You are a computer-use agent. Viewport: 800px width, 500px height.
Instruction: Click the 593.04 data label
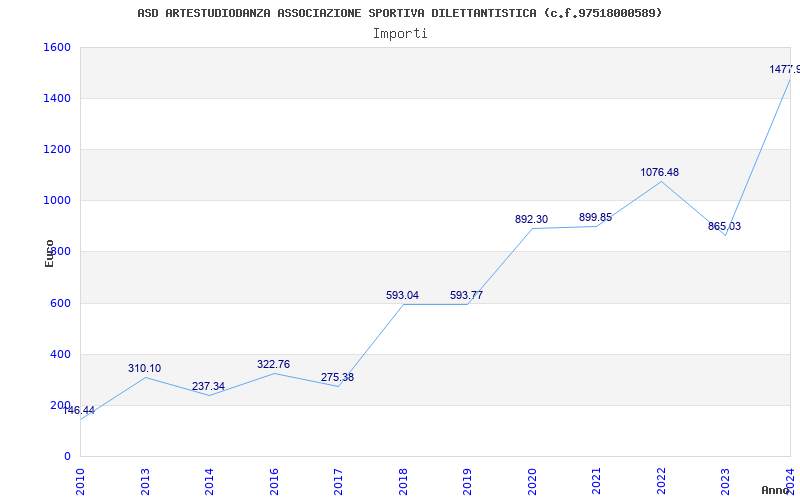403,295
